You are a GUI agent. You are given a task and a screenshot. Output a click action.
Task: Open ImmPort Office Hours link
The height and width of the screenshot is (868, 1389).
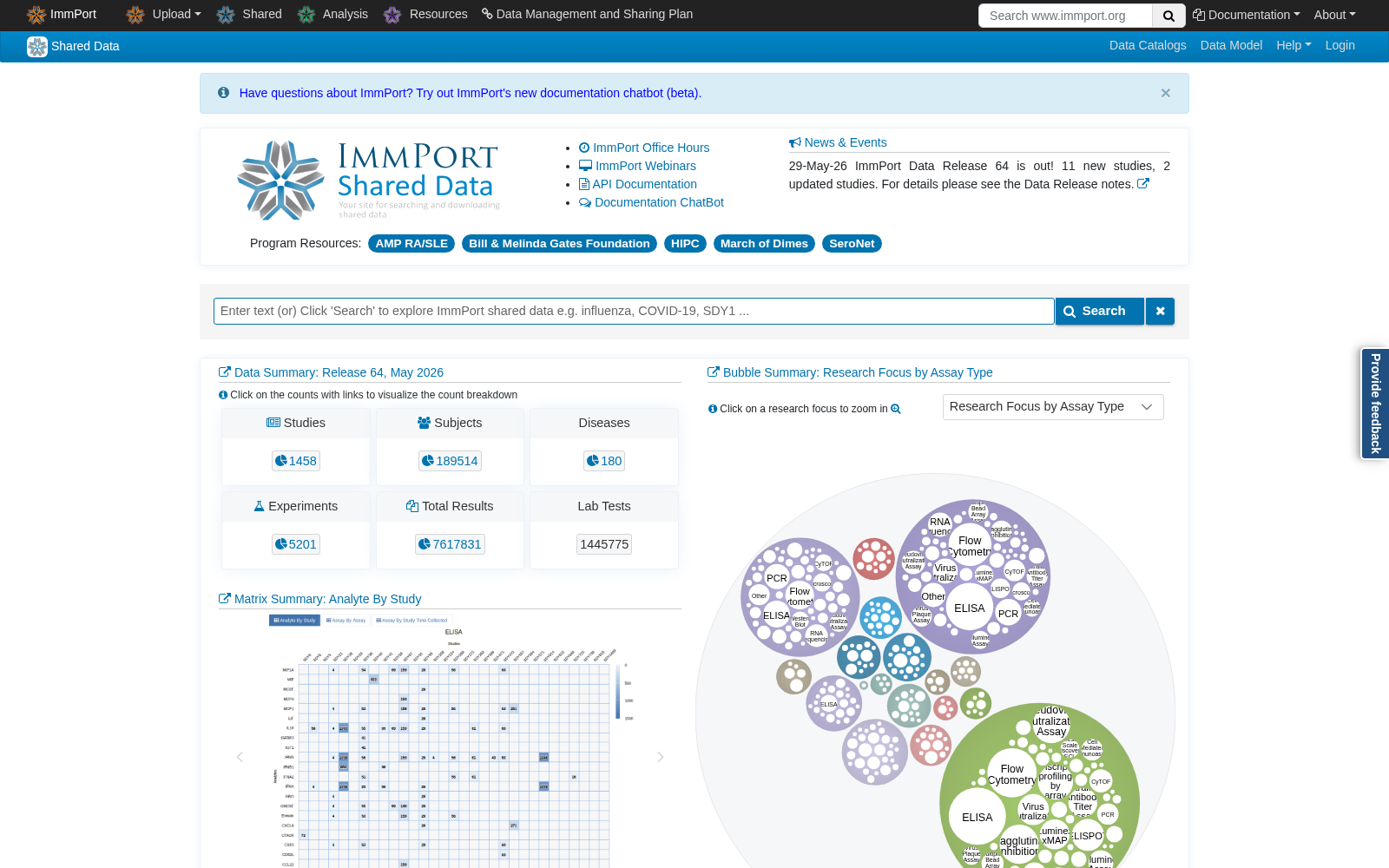tap(644, 148)
